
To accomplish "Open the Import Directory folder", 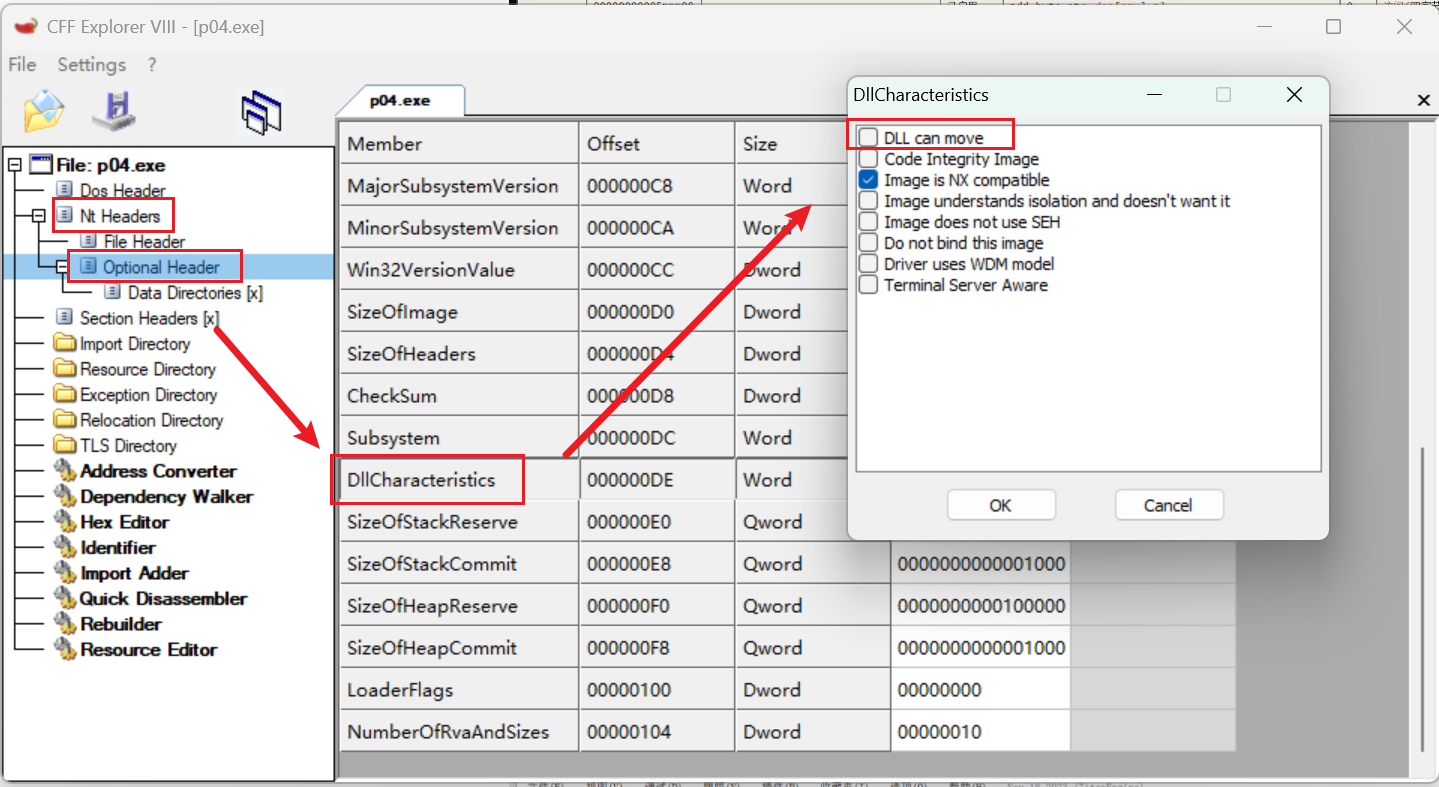I will point(134,344).
